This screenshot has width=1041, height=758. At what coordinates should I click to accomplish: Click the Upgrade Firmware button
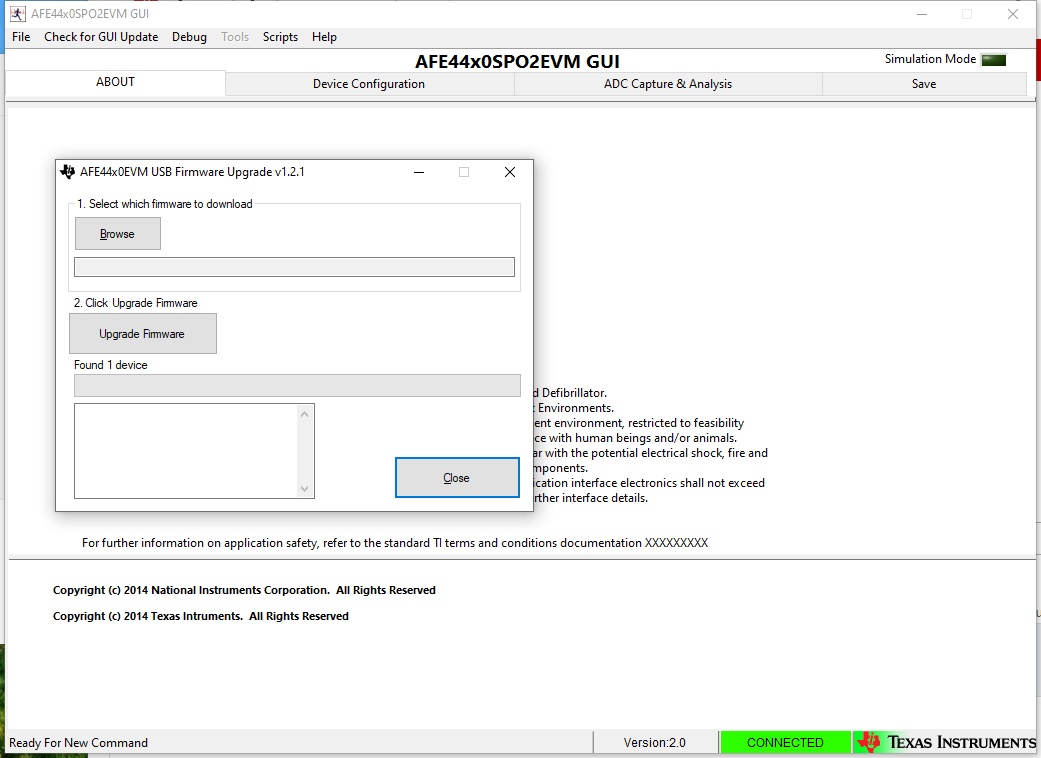(x=143, y=334)
